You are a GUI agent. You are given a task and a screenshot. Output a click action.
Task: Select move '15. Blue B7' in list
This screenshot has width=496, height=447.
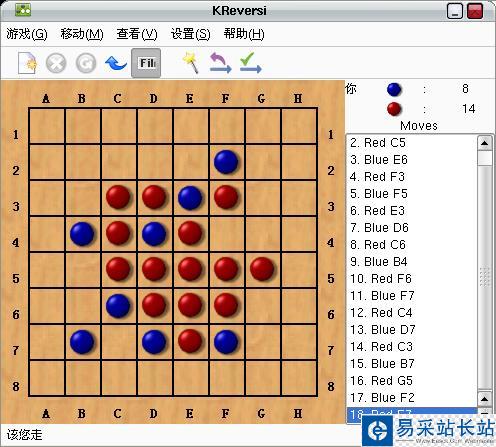[x=412, y=364]
